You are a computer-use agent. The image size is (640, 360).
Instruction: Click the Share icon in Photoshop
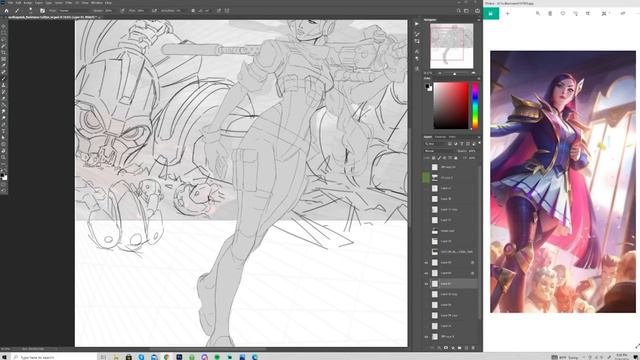[x=477, y=11]
